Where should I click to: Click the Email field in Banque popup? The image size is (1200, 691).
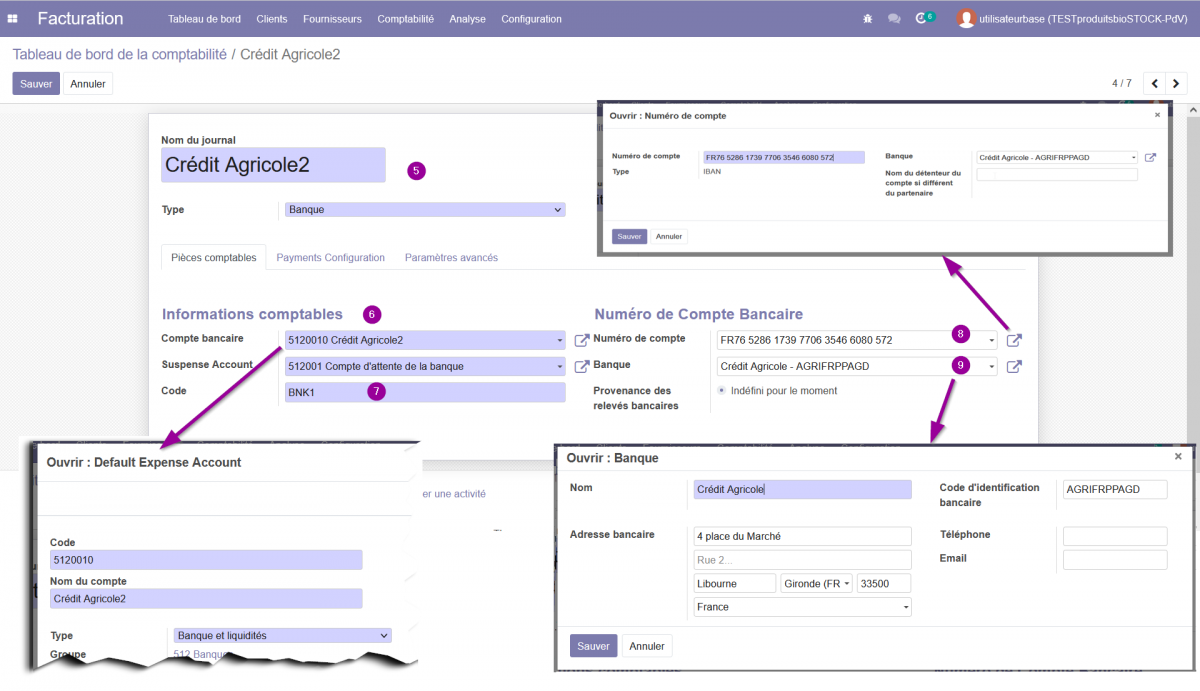pyautogui.click(x=1115, y=560)
